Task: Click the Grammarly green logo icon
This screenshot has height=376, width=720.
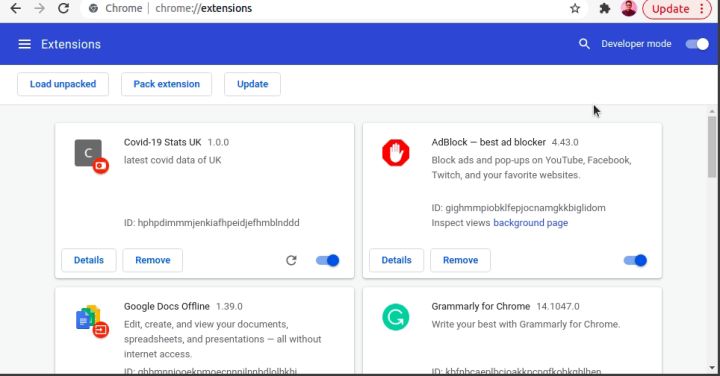Action: (x=395, y=317)
